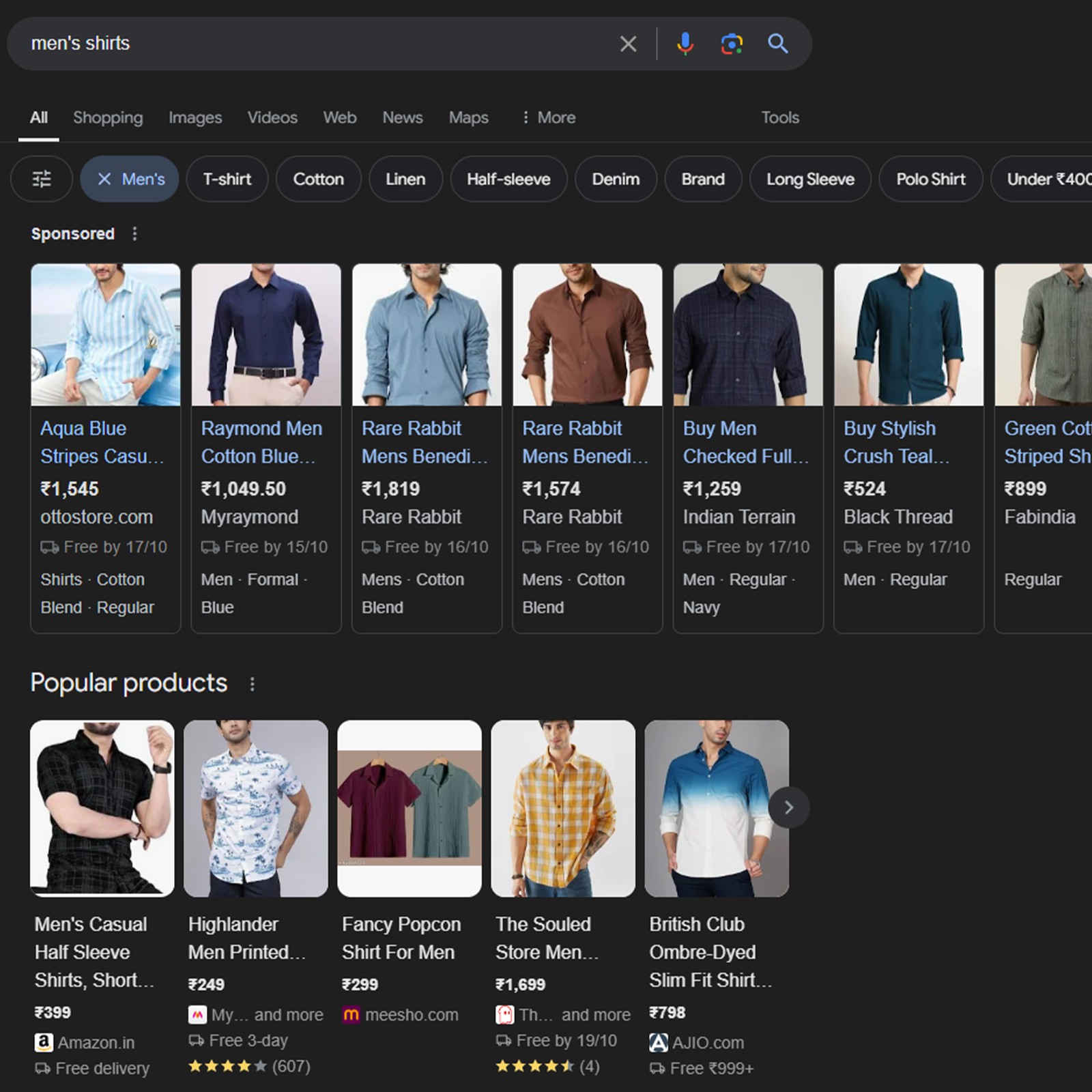The width and height of the screenshot is (1092, 1092).
Task: Click the ₹524 Black Thread price
Action: pyautogui.click(x=865, y=489)
